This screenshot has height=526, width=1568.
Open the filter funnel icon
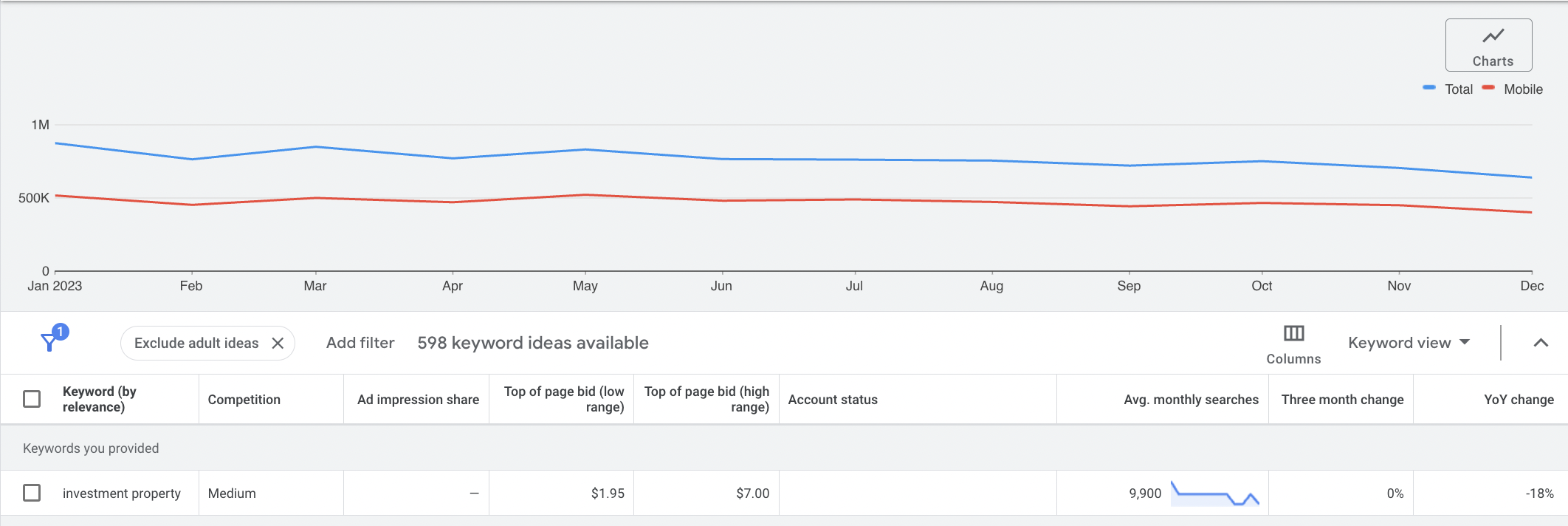49,342
